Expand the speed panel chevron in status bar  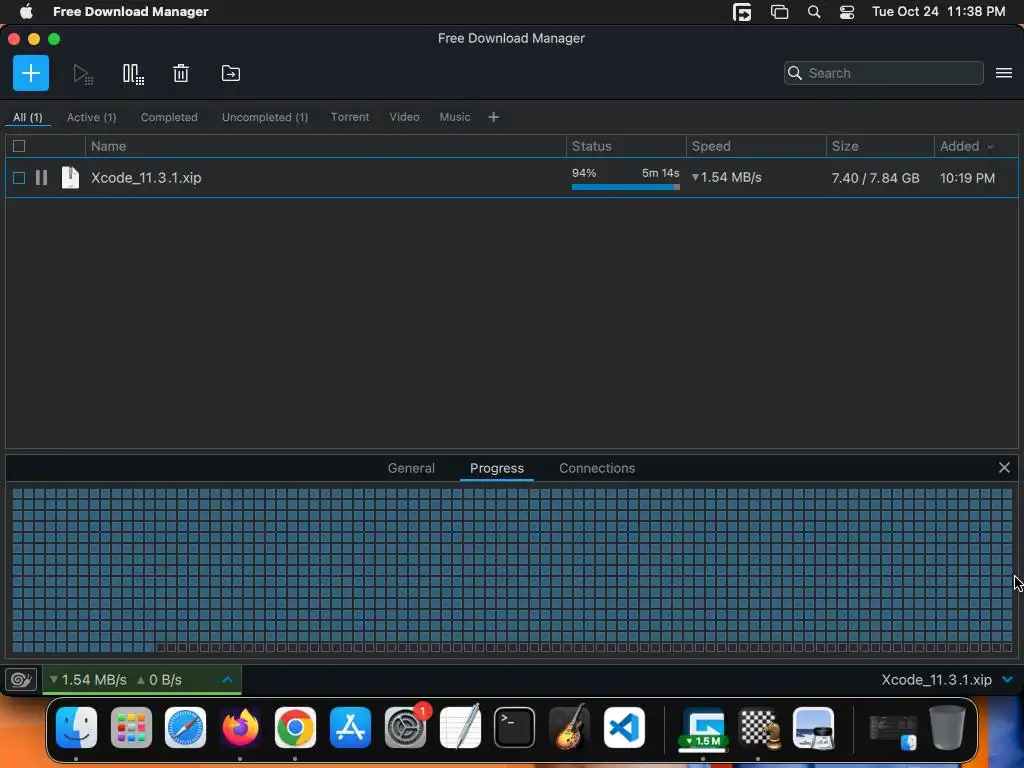[227, 680]
